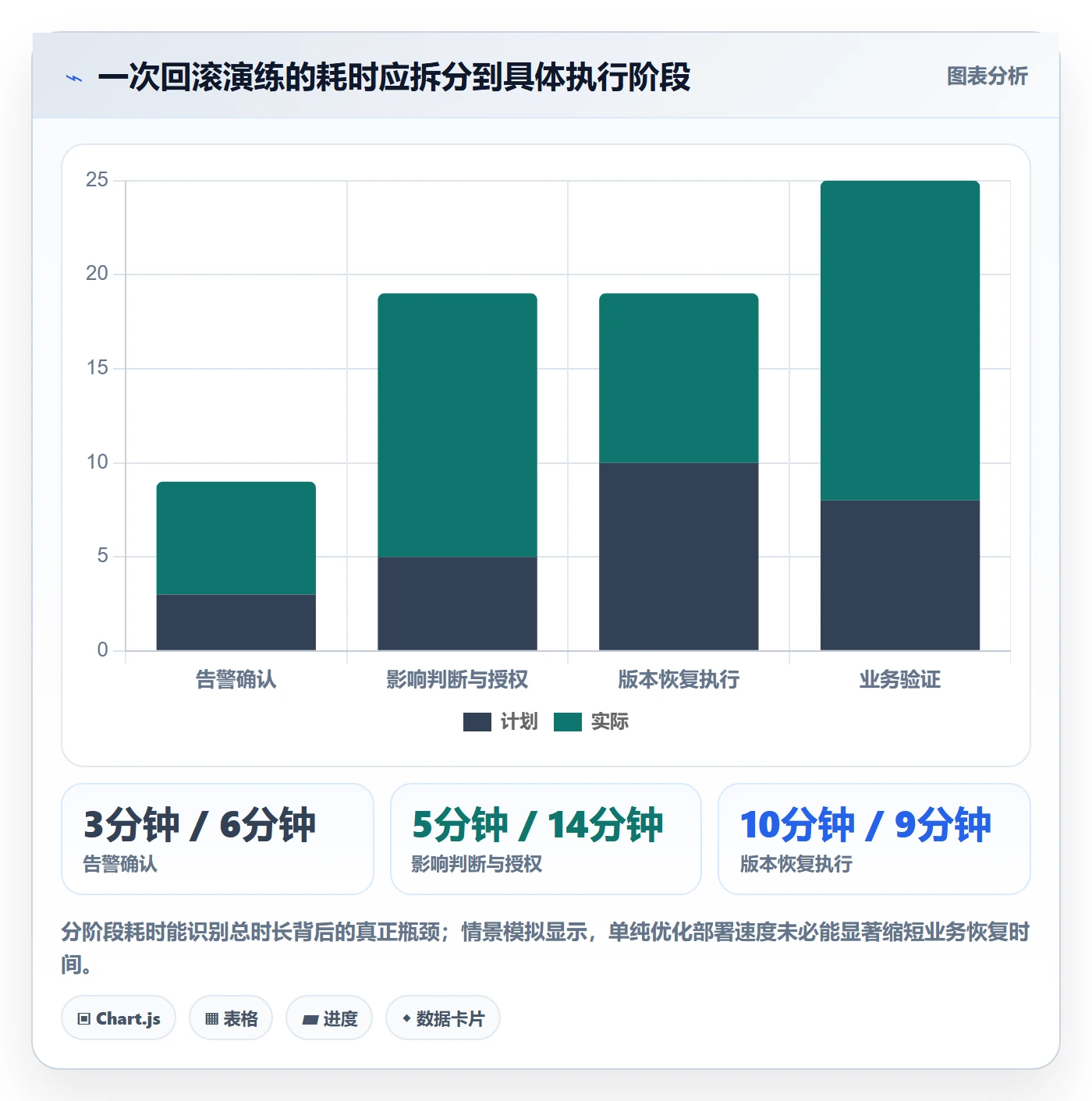Open the 5分钟 / 14分钟 影响判断与授权 card
1092x1101 pixels.
546,839
